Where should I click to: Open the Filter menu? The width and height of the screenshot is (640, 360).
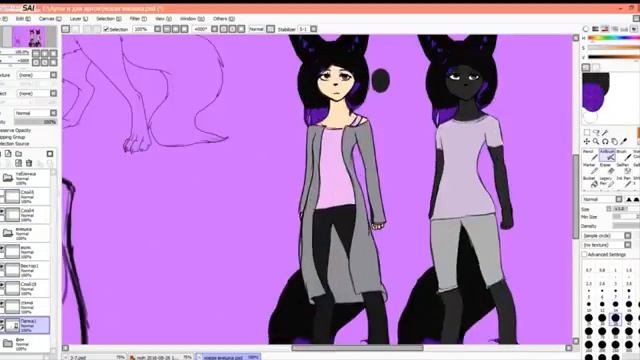pyautogui.click(x=138, y=19)
